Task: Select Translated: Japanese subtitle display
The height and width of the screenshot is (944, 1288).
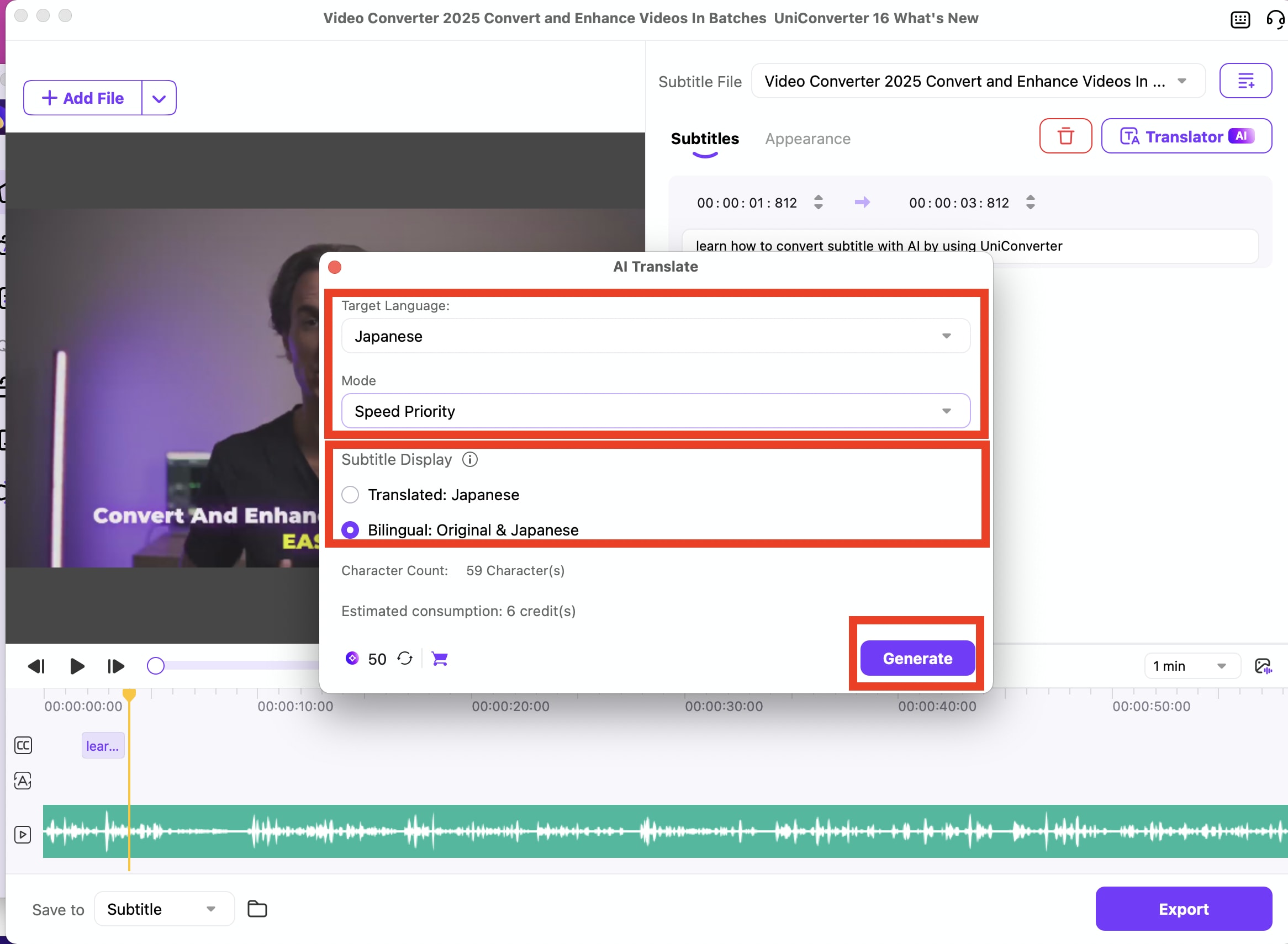Action: click(x=350, y=495)
